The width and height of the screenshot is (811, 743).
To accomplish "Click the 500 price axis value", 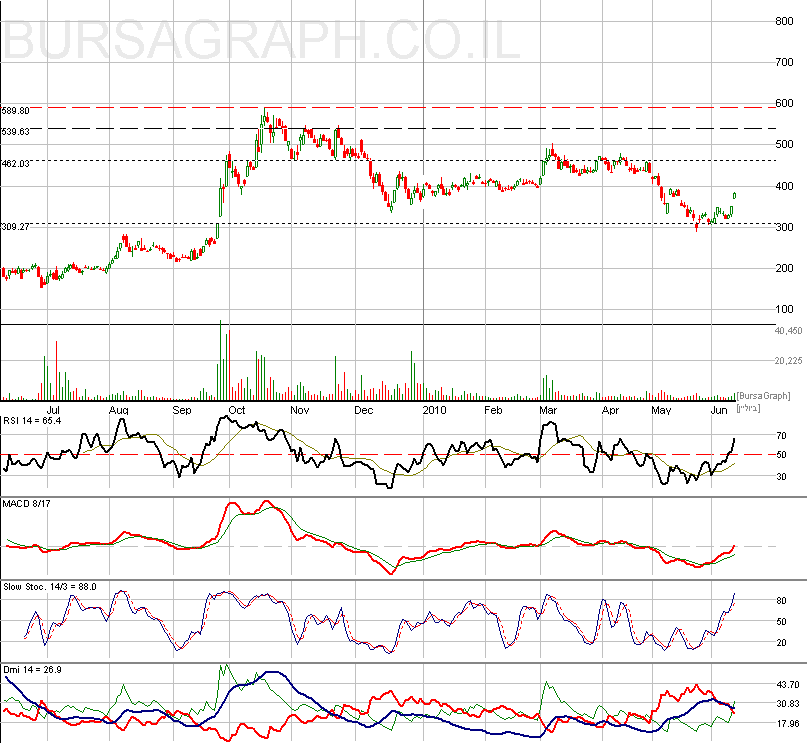I will tap(784, 144).
